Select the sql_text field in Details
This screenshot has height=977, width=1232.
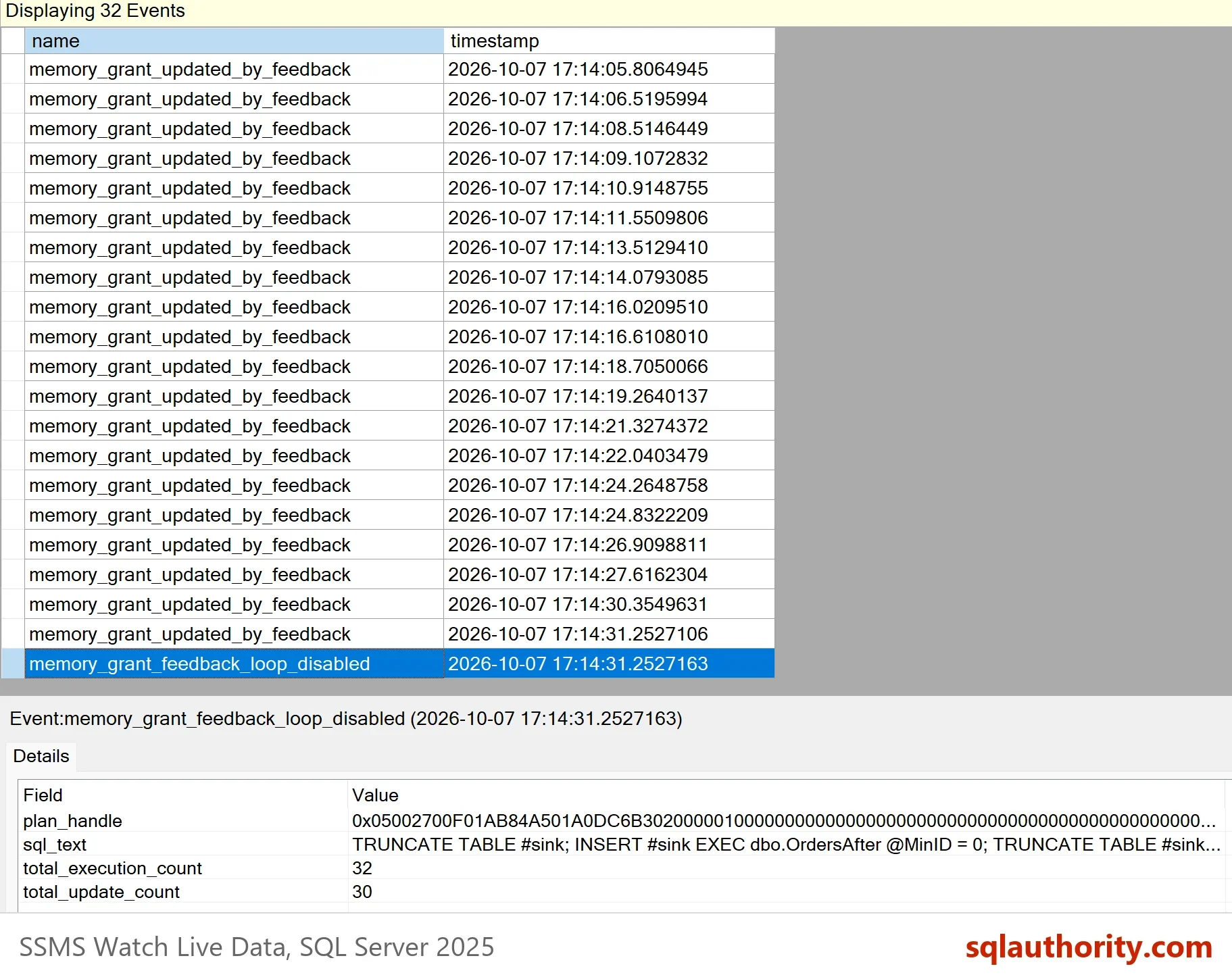click(55, 845)
